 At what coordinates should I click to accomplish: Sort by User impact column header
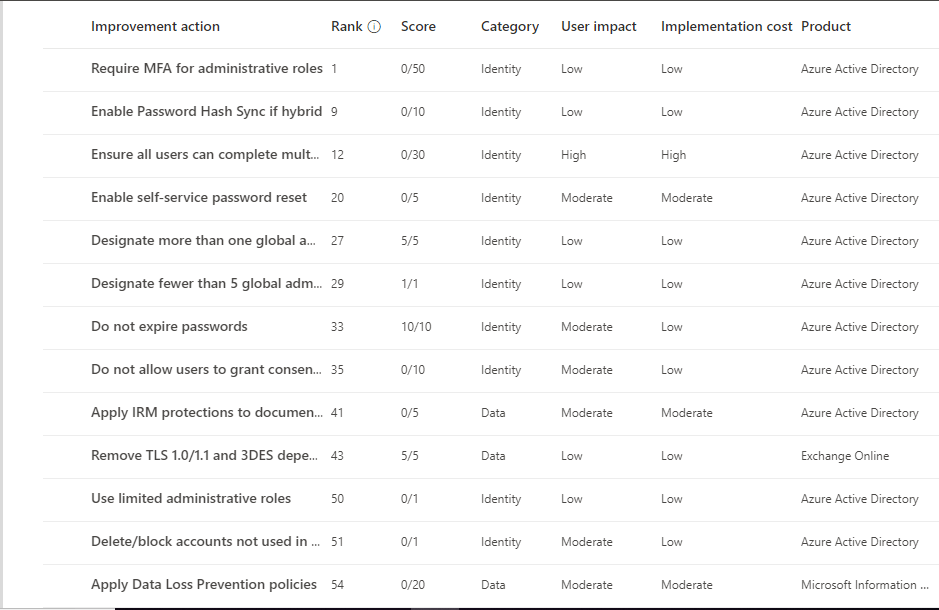598,26
